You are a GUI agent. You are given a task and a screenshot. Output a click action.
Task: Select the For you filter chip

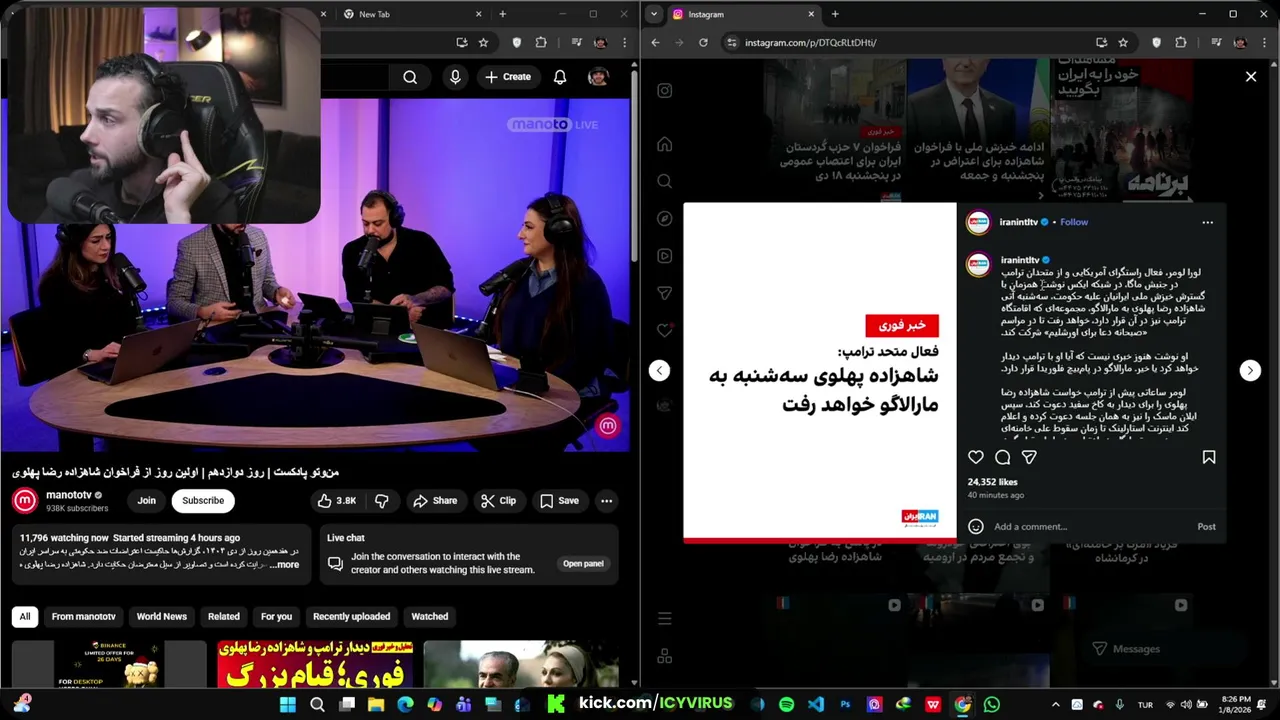277,617
